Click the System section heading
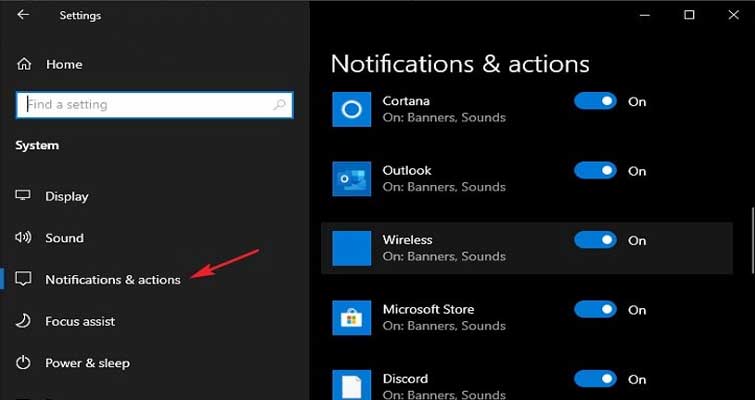This screenshot has height=400, width=755. 37,145
